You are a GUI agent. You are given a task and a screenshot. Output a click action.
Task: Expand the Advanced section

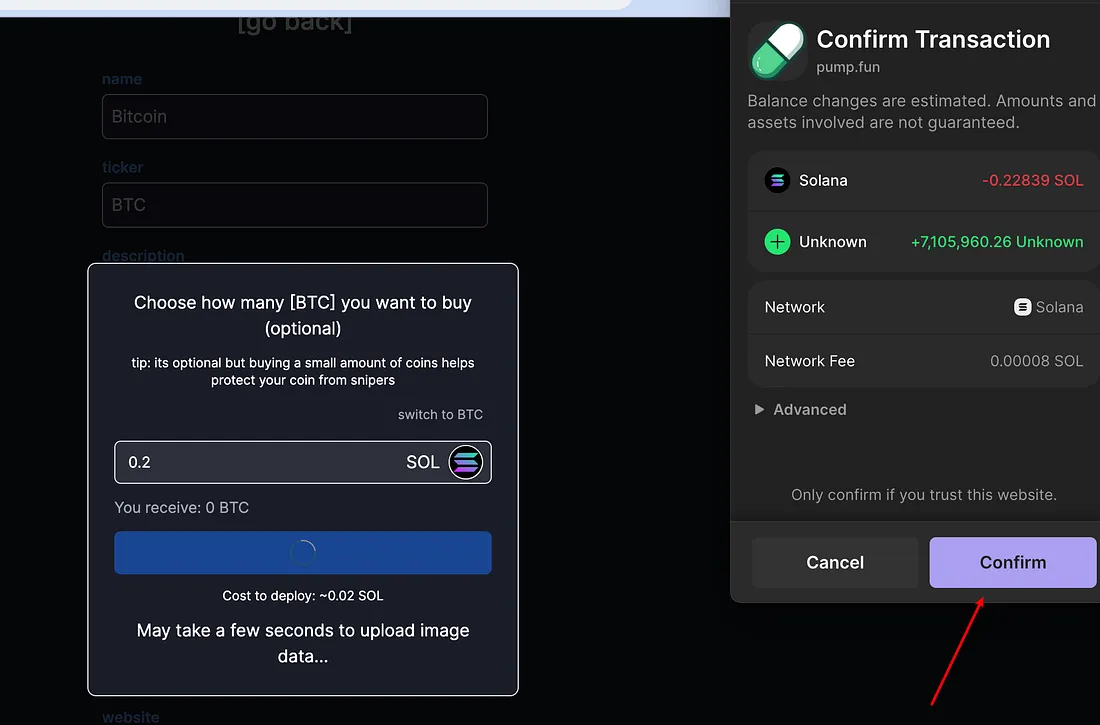(x=800, y=409)
